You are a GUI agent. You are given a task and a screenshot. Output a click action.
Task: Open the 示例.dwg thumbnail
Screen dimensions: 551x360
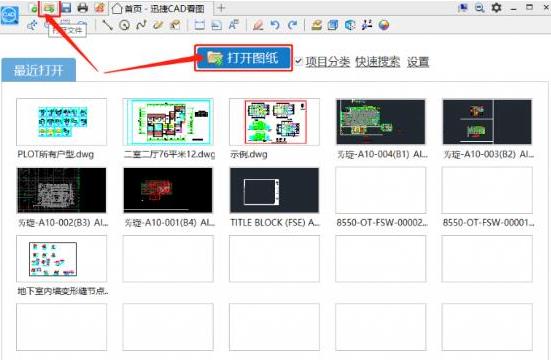coord(274,122)
